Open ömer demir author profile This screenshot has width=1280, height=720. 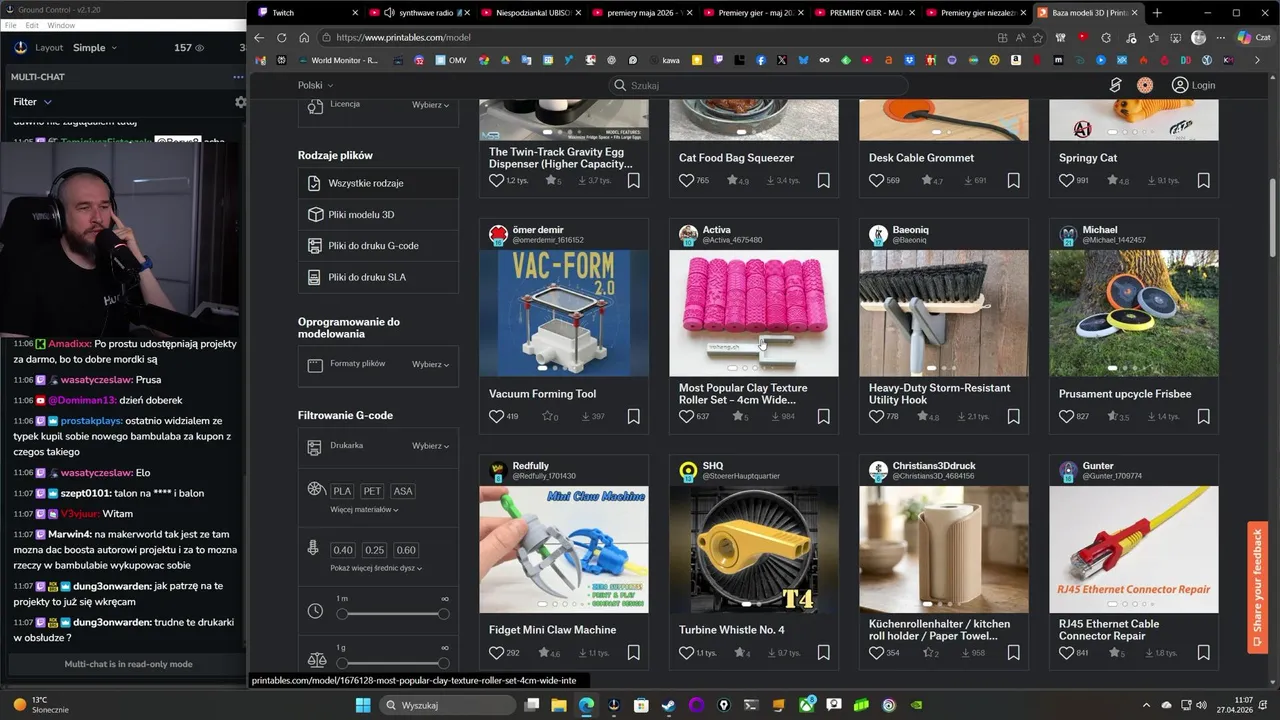[538, 230]
